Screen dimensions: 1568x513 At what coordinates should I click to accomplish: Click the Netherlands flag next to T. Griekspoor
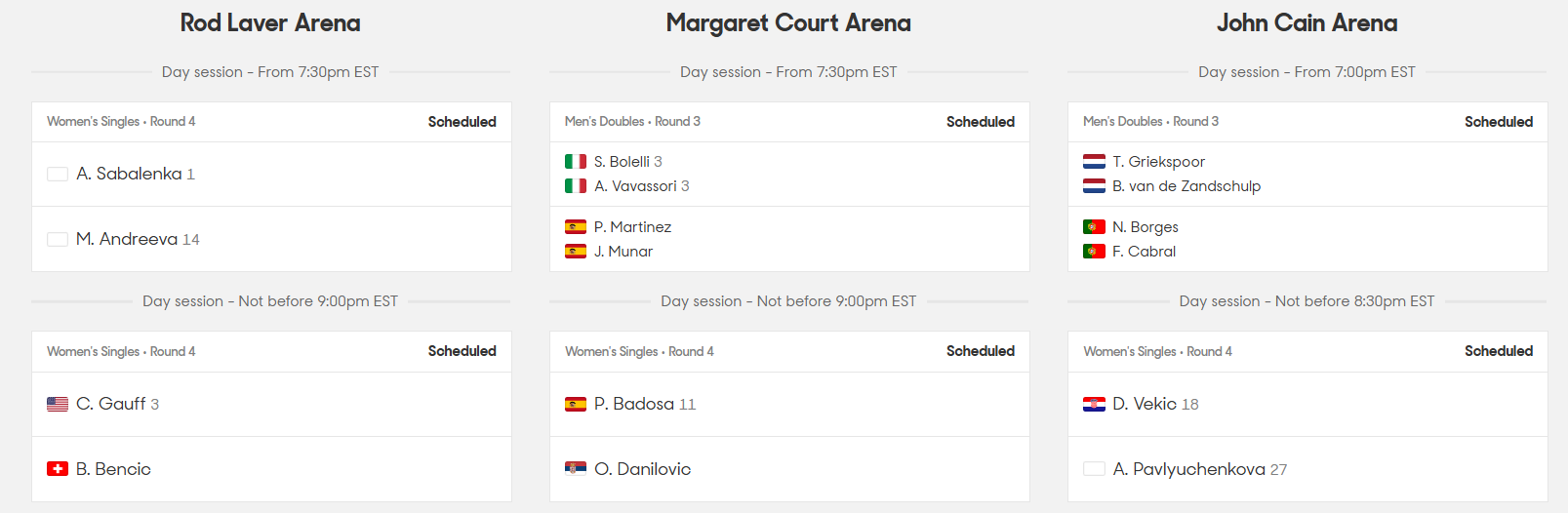point(1094,162)
